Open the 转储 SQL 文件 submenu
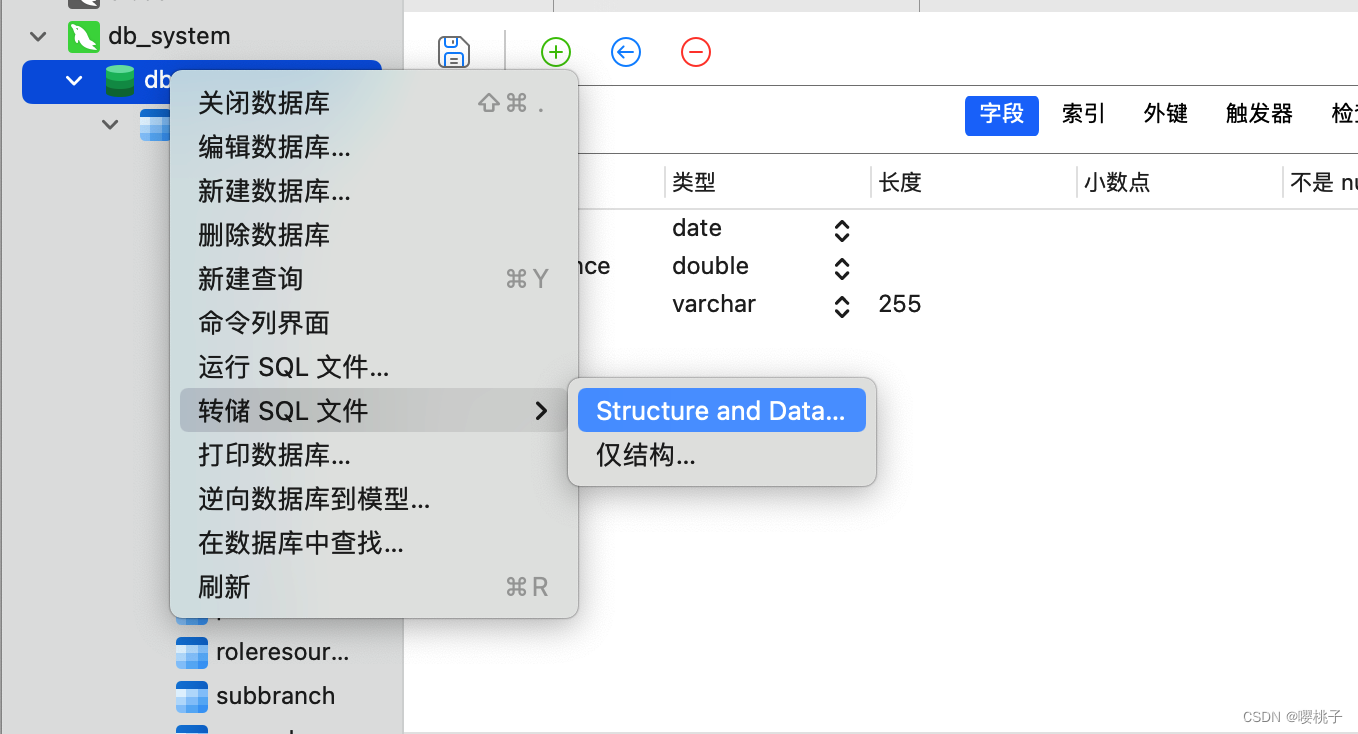The height and width of the screenshot is (734, 1358). click(374, 410)
